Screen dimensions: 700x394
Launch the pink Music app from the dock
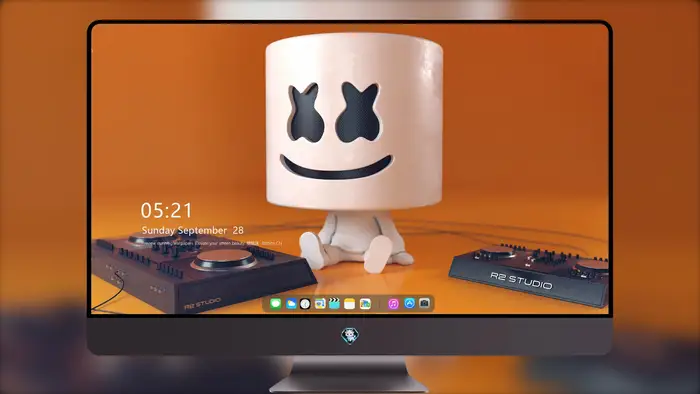click(393, 304)
